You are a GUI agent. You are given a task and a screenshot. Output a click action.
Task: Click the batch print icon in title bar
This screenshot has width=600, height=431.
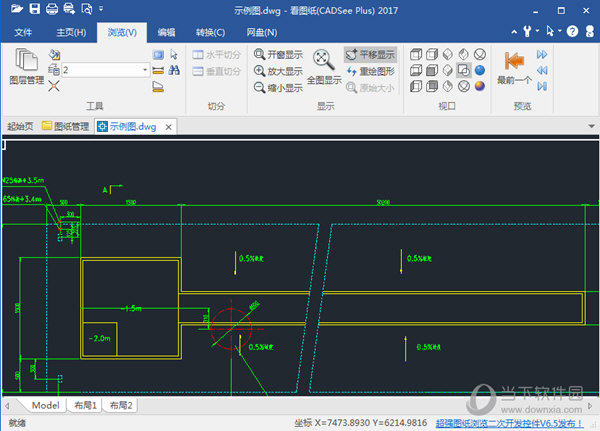click(69, 8)
